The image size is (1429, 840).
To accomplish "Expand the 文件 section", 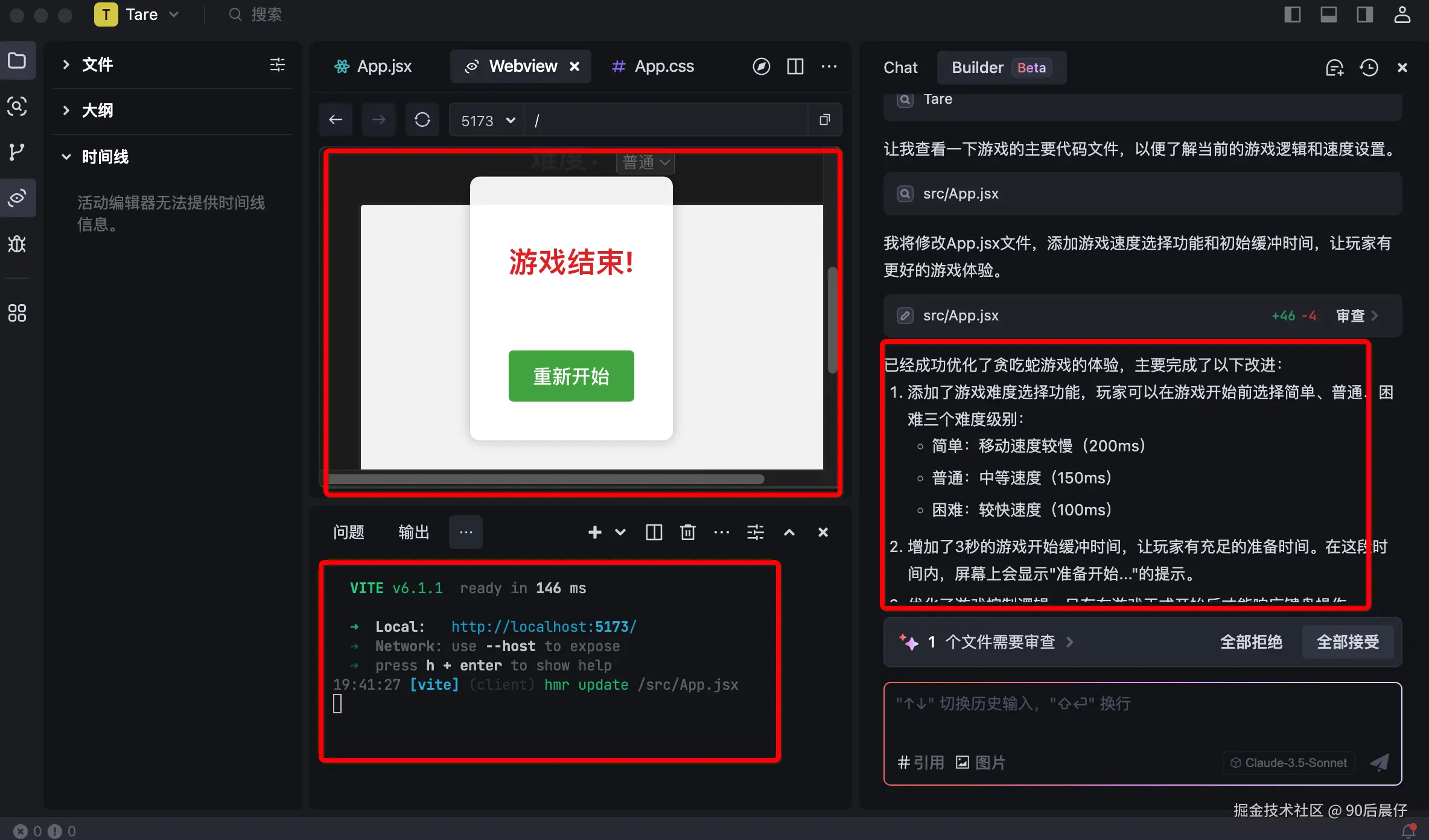I will click(x=98, y=65).
